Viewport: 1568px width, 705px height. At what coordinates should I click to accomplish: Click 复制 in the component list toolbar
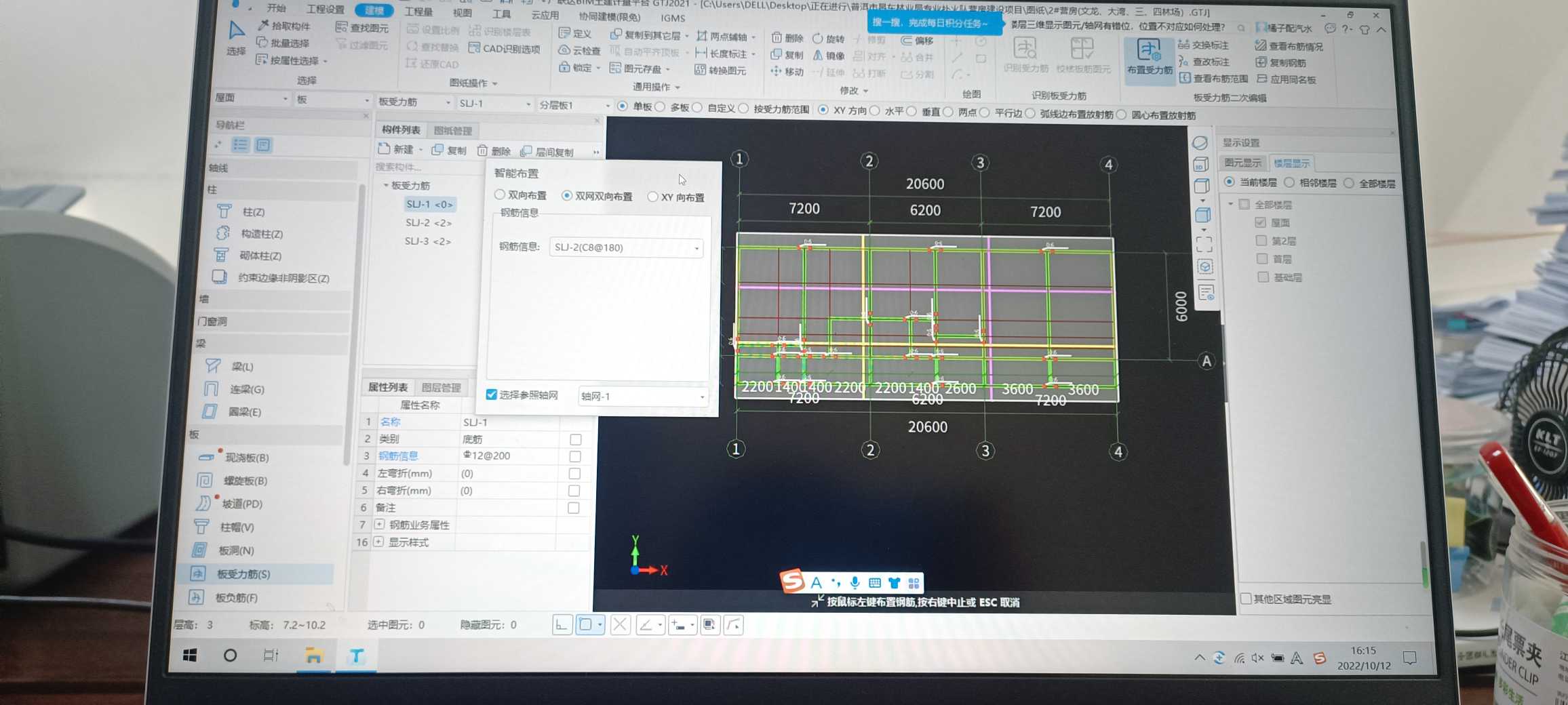pos(449,150)
